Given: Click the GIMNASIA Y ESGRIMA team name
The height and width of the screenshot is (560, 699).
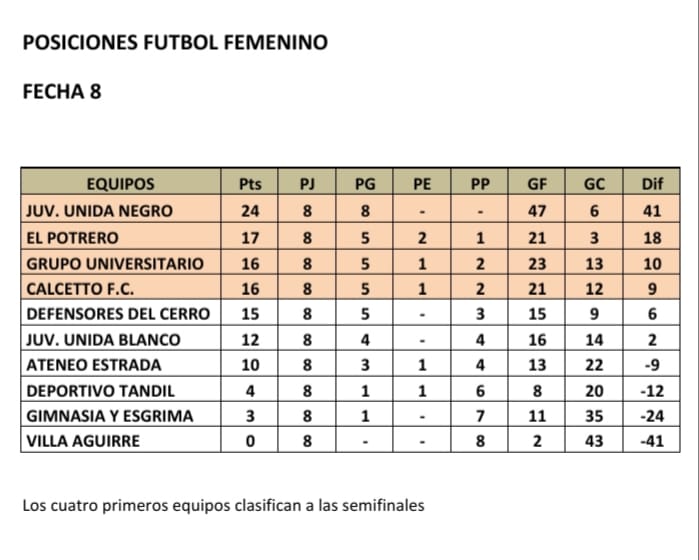Looking at the screenshot, I should point(110,416).
